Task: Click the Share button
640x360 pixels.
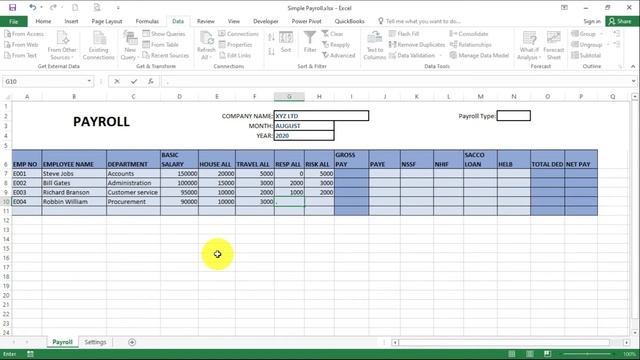Action: tap(622, 21)
